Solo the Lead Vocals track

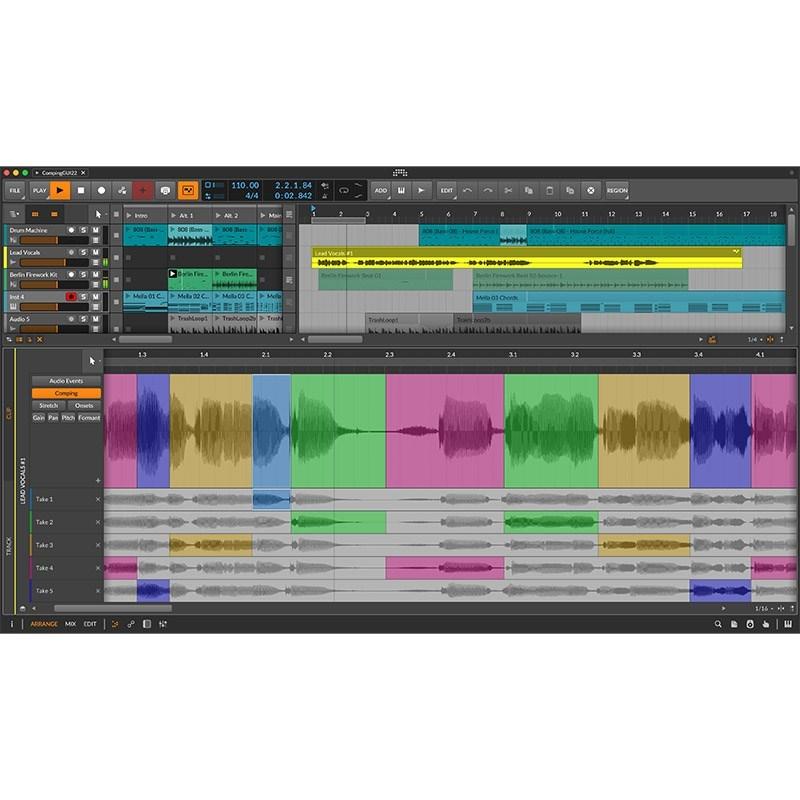[x=84, y=253]
